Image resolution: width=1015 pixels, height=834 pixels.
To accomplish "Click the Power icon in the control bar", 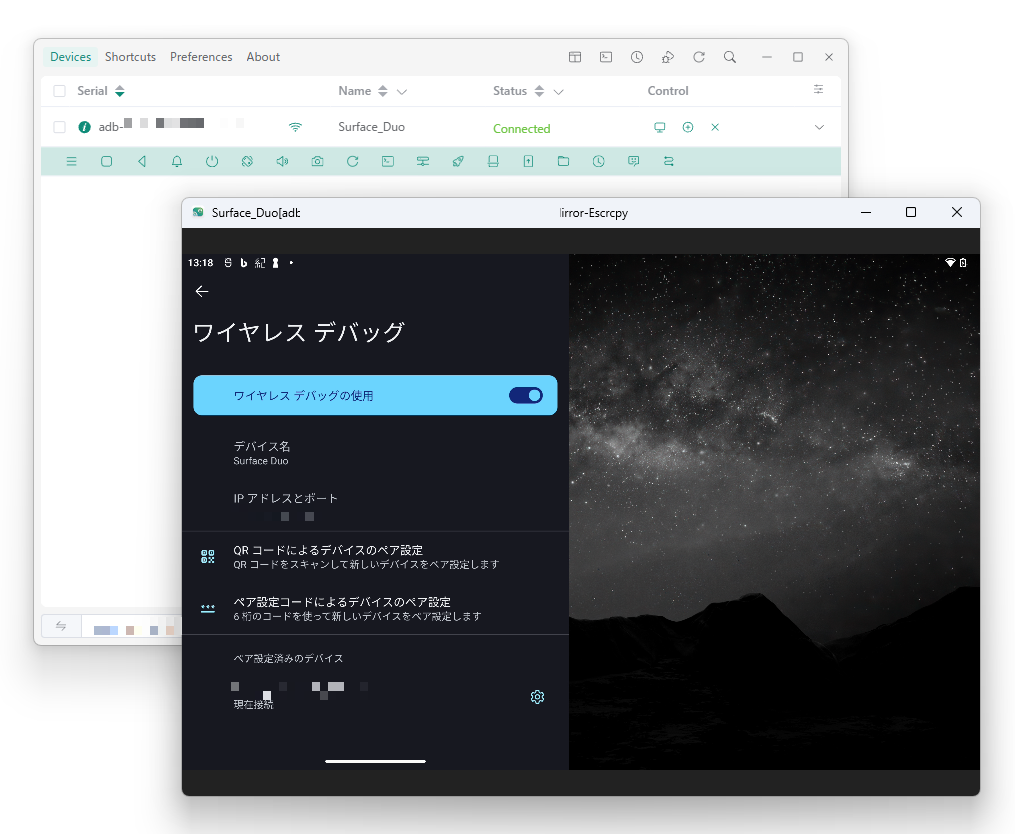I will (x=212, y=161).
